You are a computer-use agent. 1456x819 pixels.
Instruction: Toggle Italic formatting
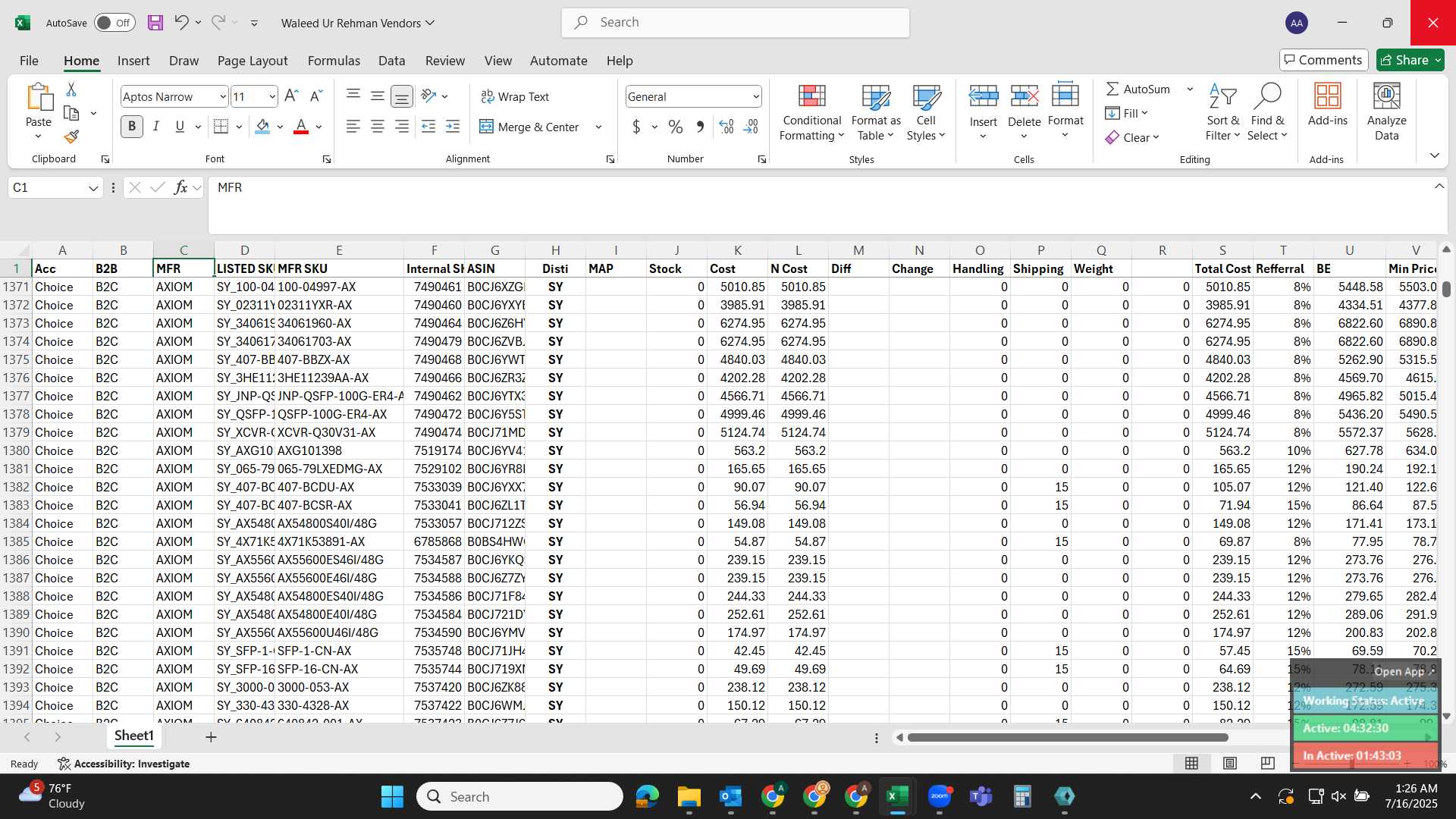coord(156,127)
